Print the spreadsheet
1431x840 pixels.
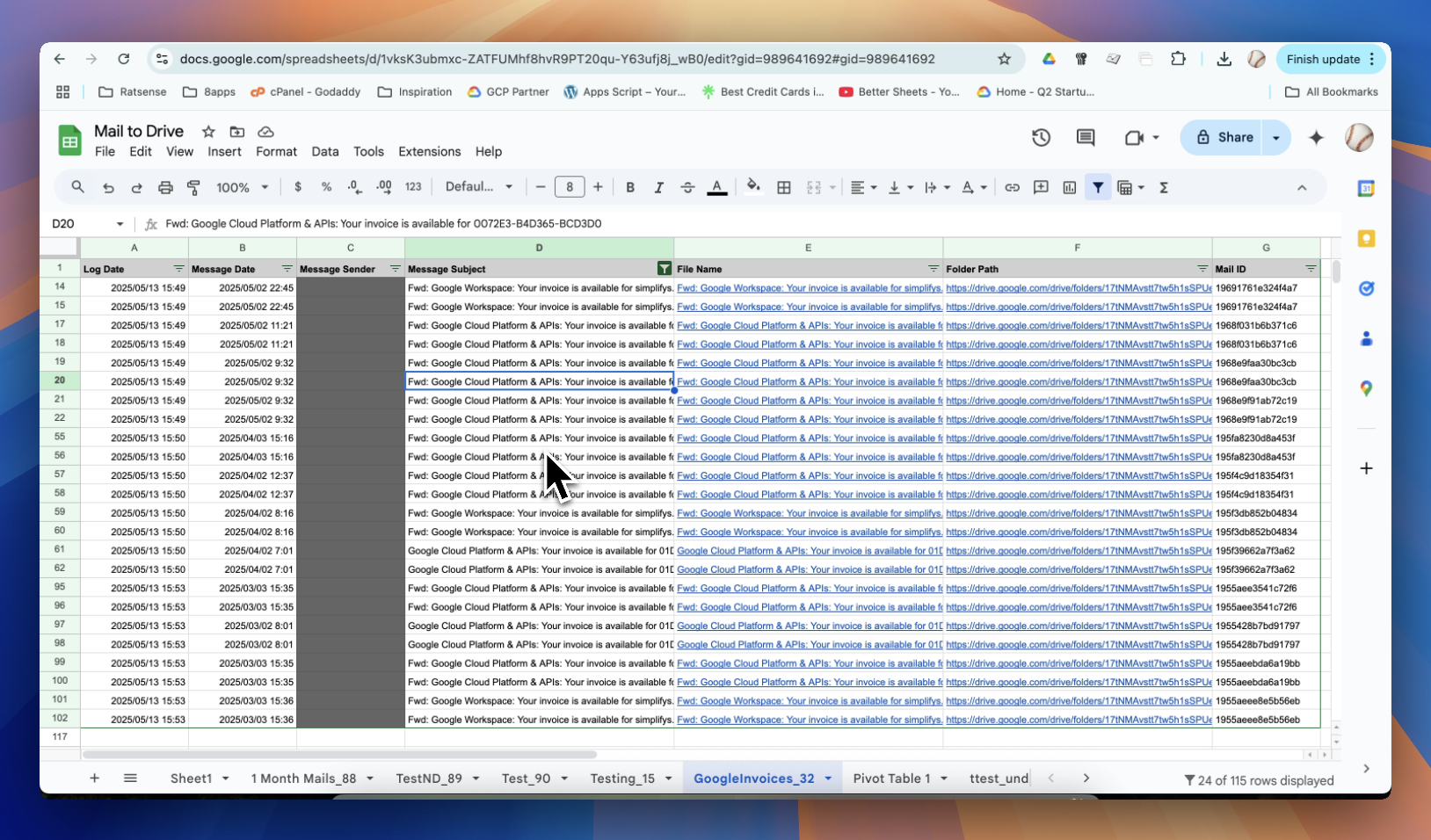[x=165, y=187]
